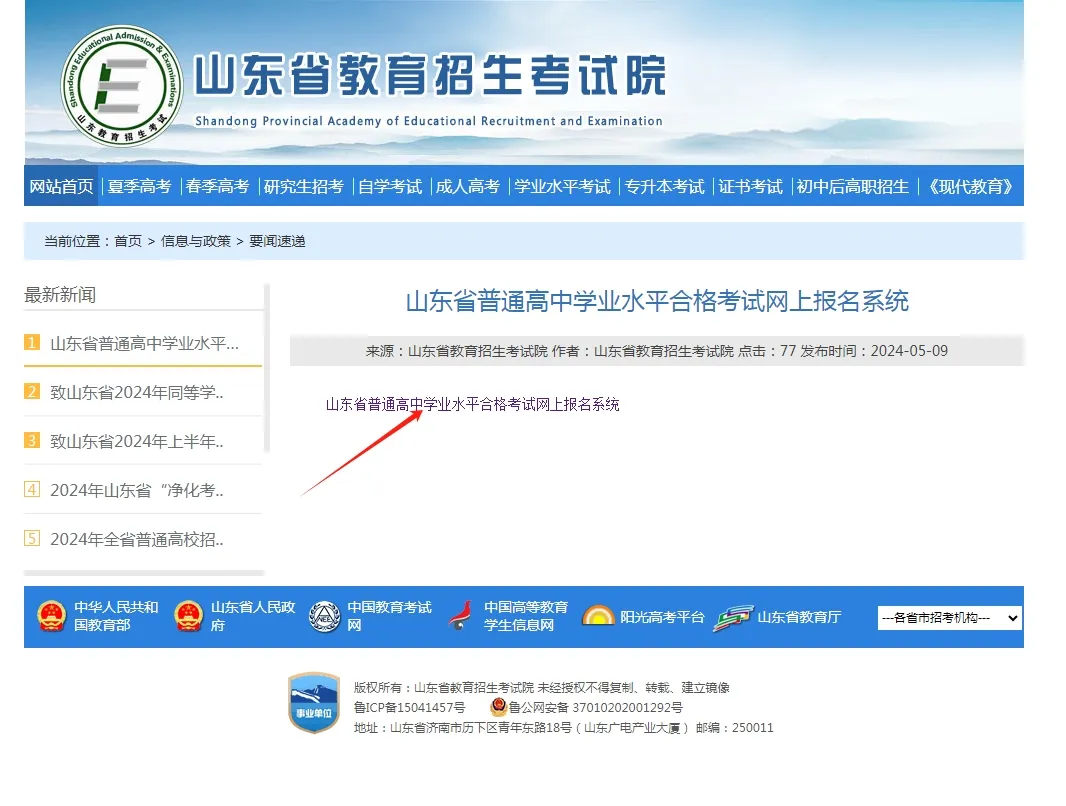
Task: Open 成人高考 navigation item
Action: [x=468, y=186]
